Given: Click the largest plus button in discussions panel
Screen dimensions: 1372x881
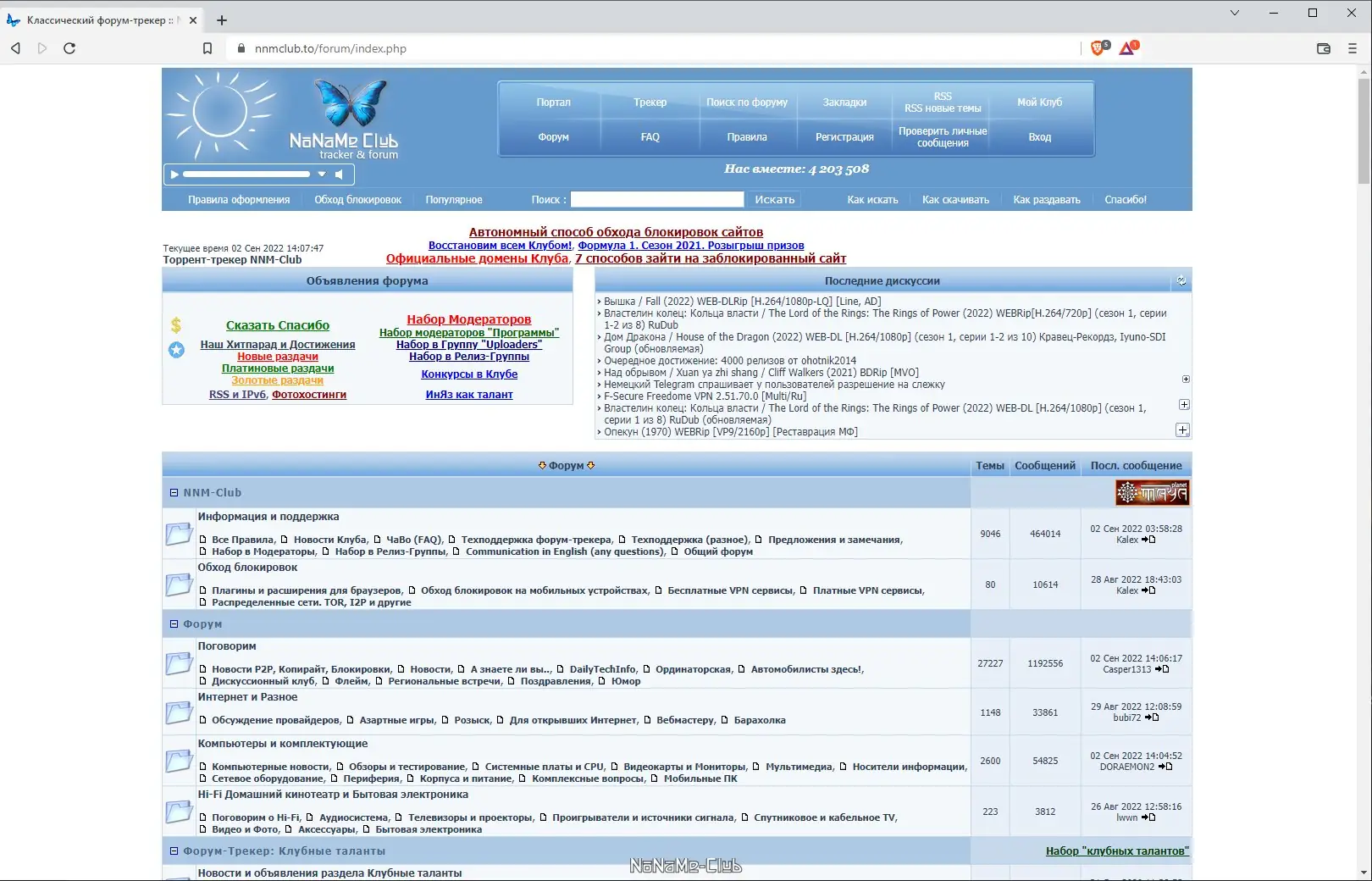Looking at the screenshot, I should pos(1183,429).
